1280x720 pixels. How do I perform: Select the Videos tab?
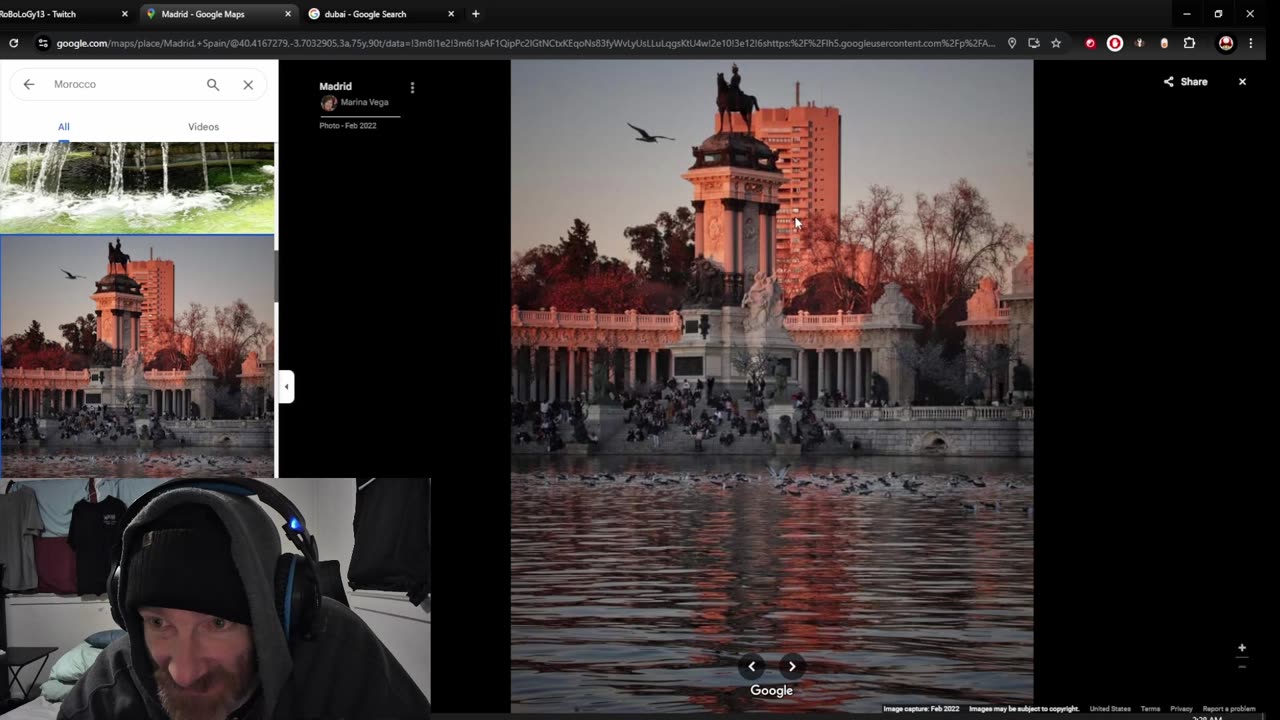[x=203, y=127]
